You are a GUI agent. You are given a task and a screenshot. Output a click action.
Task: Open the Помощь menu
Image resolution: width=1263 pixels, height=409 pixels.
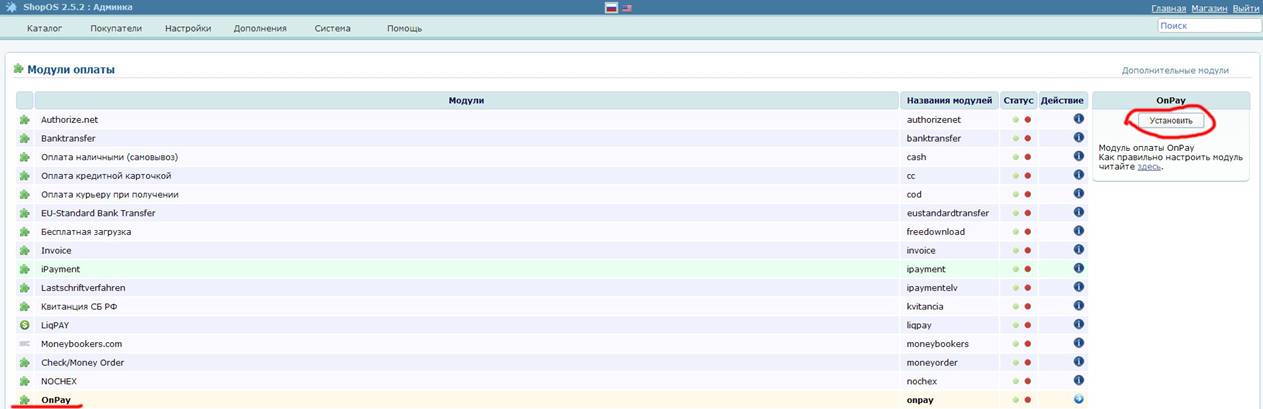(404, 28)
